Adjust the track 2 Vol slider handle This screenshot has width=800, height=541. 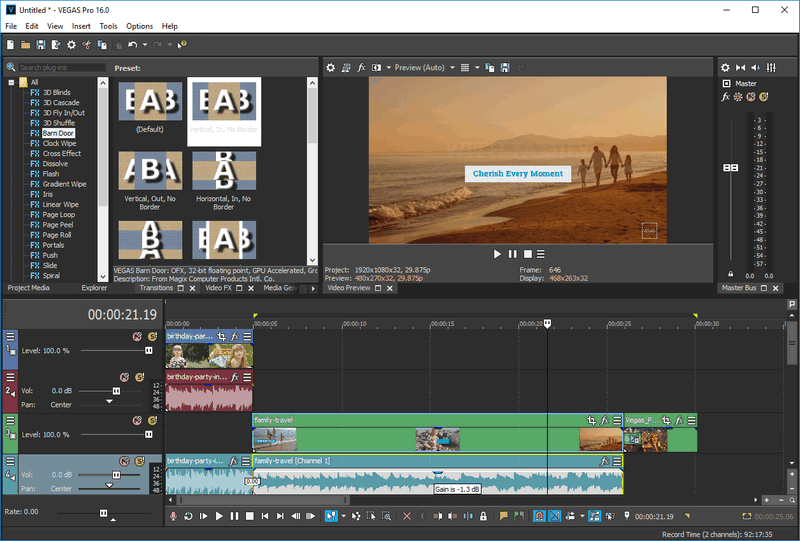[x=116, y=391]
